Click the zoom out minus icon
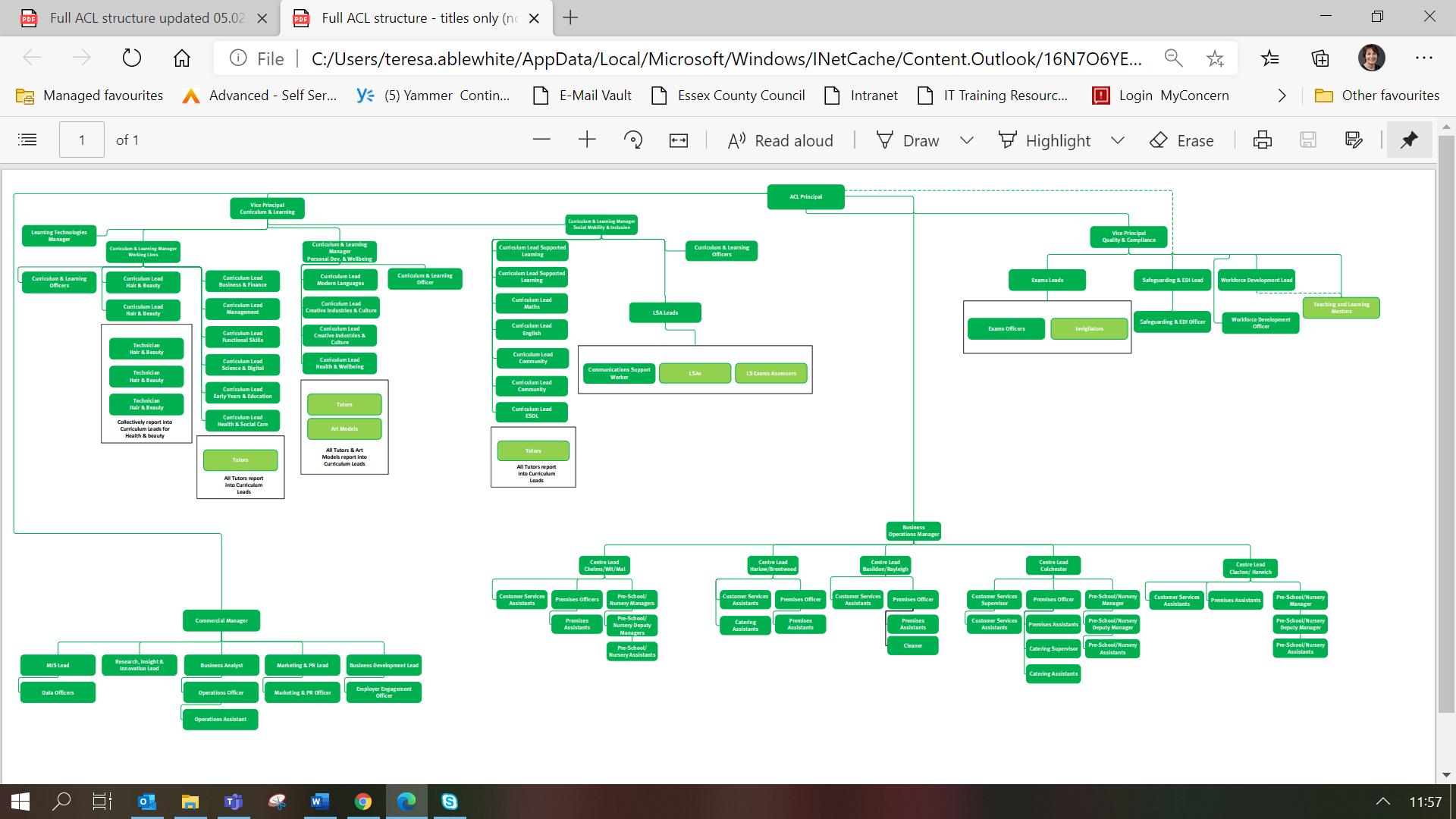The image size is (1456, 819). [541, 140]
